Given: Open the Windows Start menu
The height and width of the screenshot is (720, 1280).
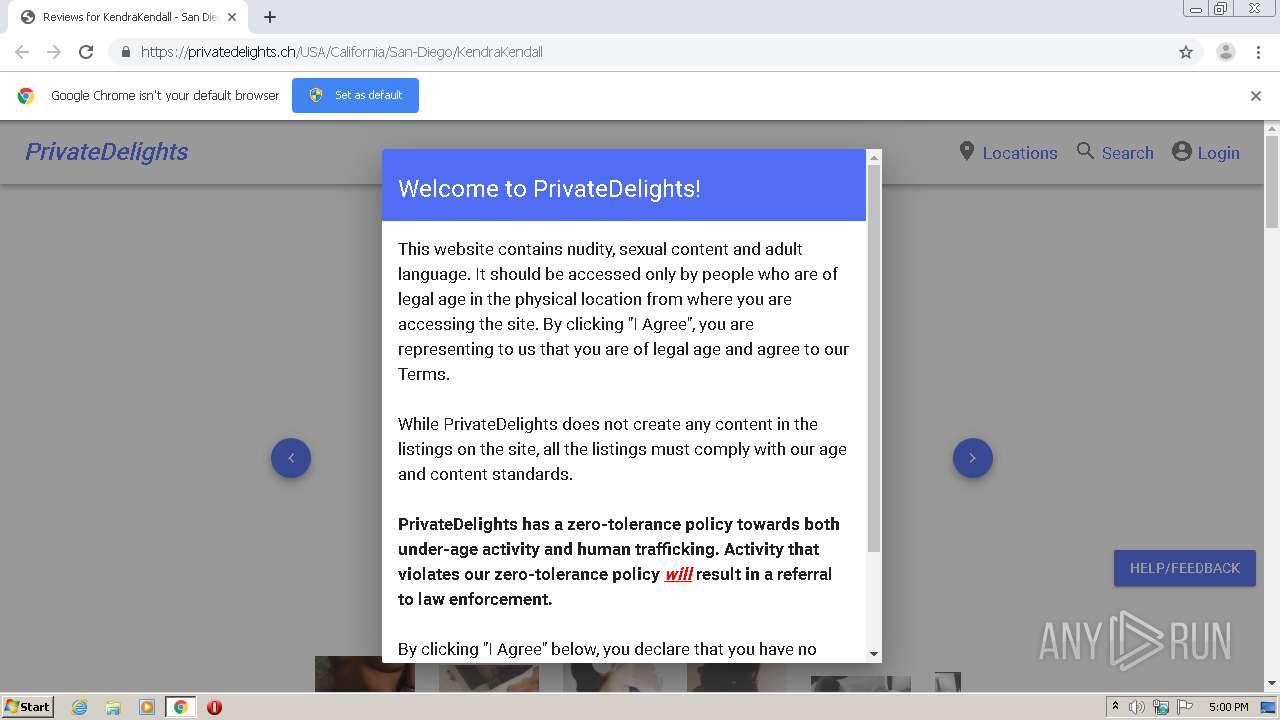Looking at the screenshot, I should (x=28, y=706).
